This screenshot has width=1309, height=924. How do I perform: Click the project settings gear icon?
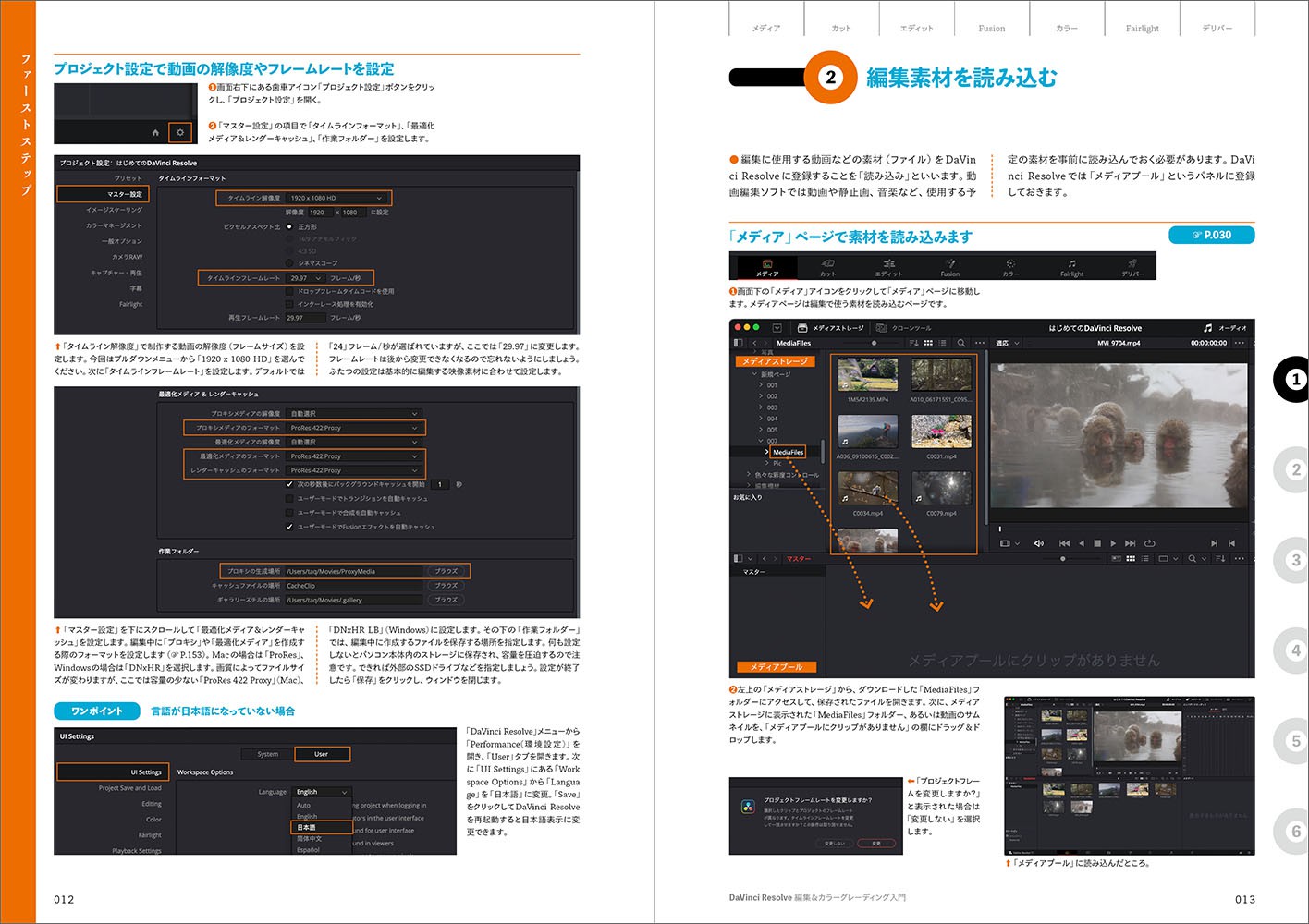tap(180, 132)
